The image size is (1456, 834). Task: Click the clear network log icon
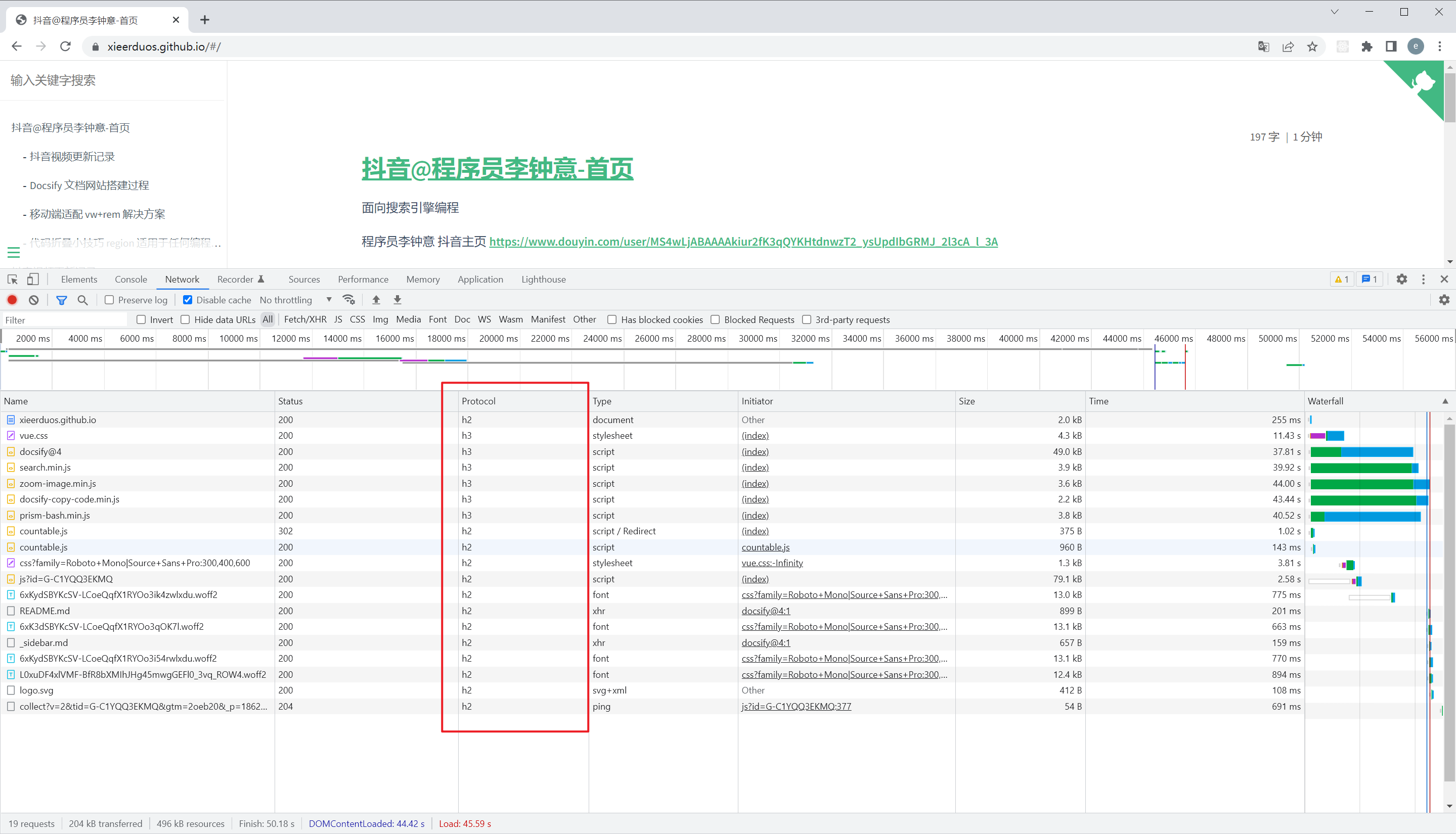pos(33,299)
